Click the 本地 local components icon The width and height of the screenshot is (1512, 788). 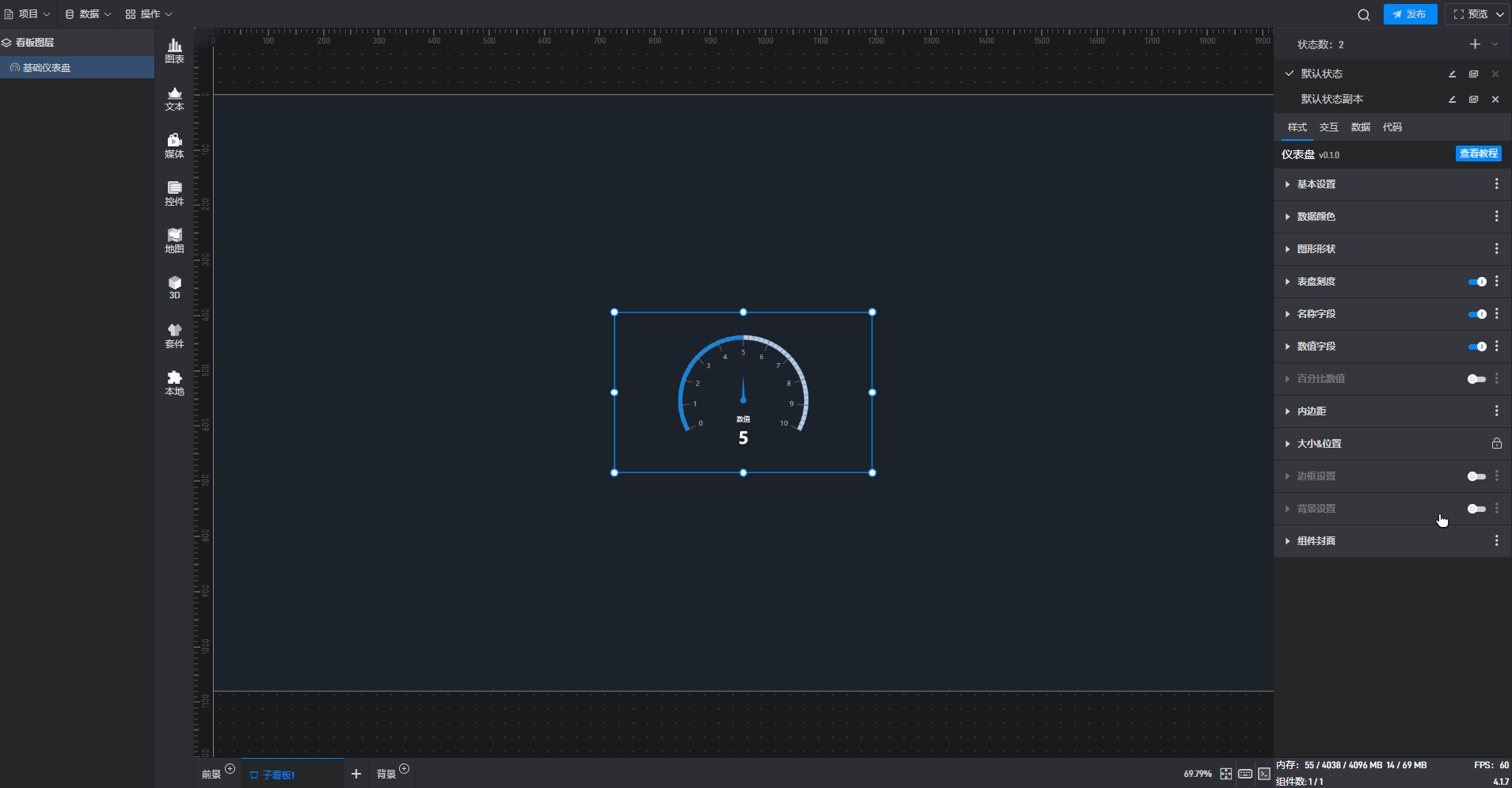coord(174,383)
